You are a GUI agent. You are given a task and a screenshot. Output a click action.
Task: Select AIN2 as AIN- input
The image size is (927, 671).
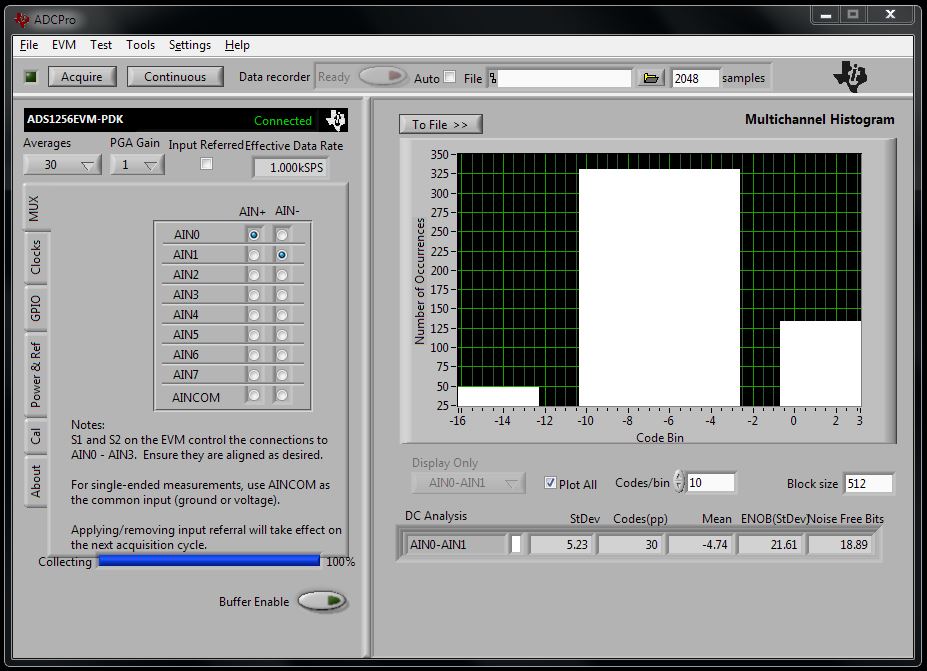[x=282, y=275]
